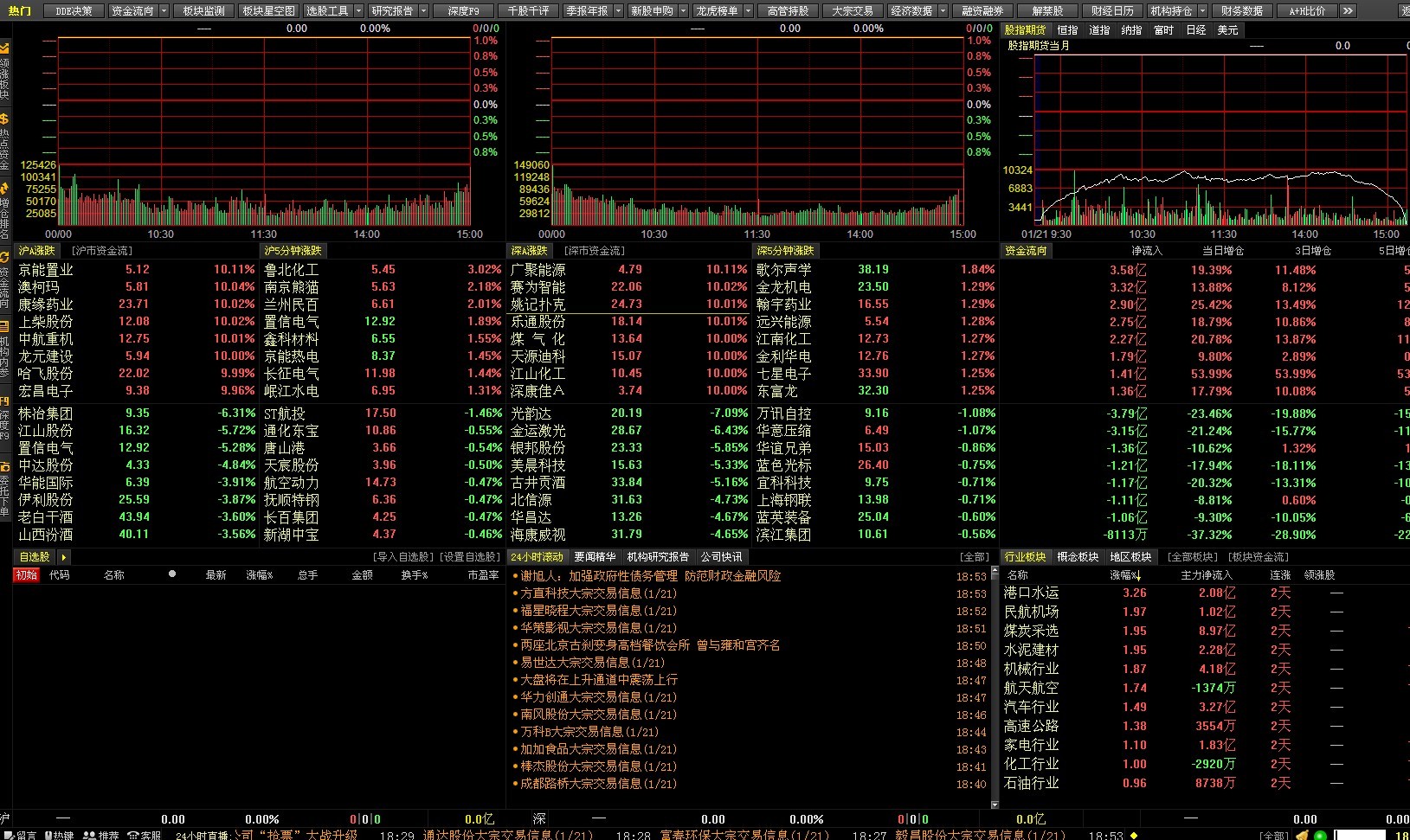Click the 千股千评 toolbar button
1410x840 pixels.
pos(528,10)
